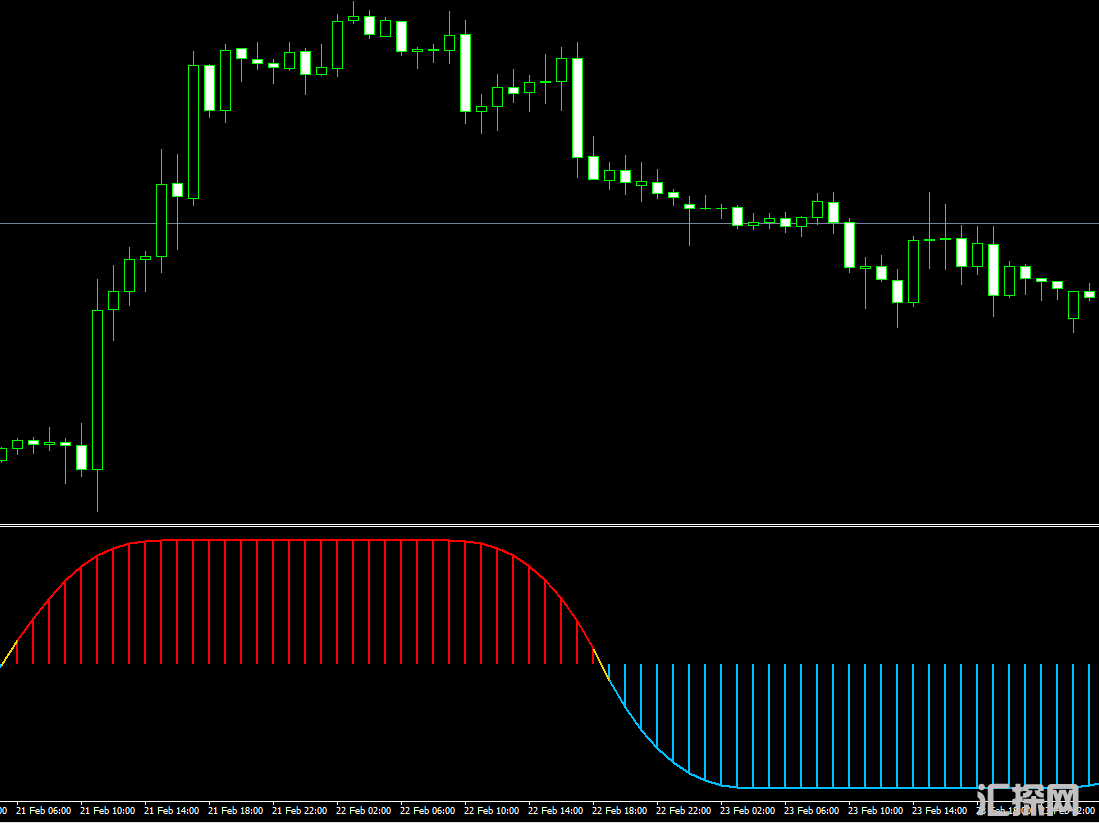Click the 21 Feb 06:00 time label
1099x824 pixels.
click(x=44, y=811)
